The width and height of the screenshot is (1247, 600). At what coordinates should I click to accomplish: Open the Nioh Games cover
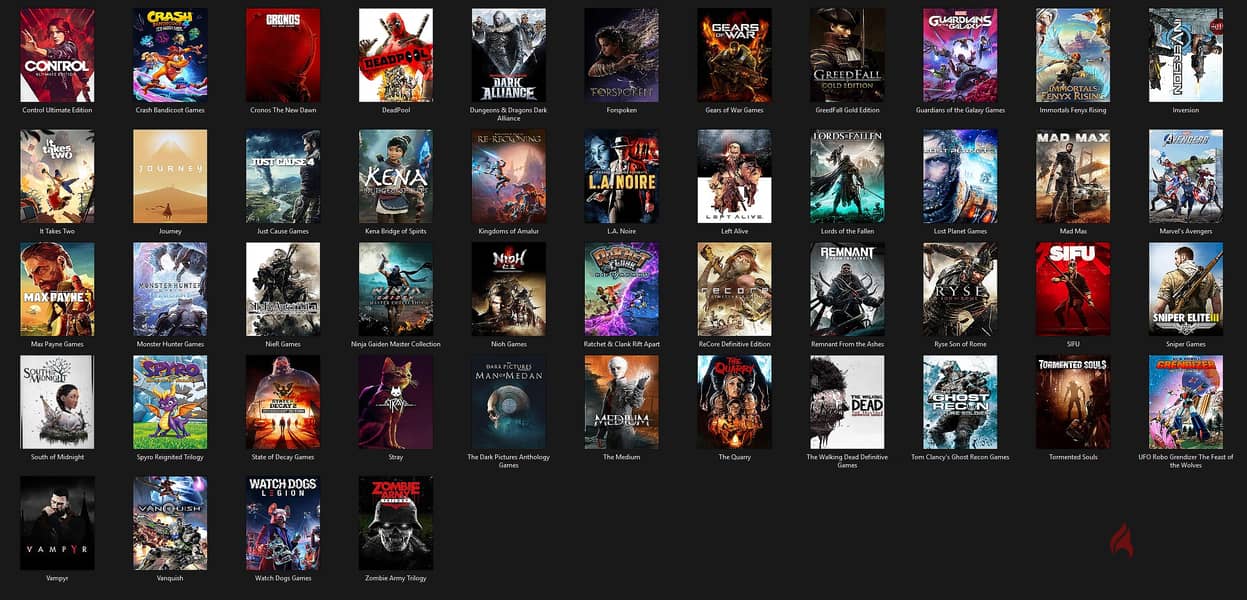[509, 289]
